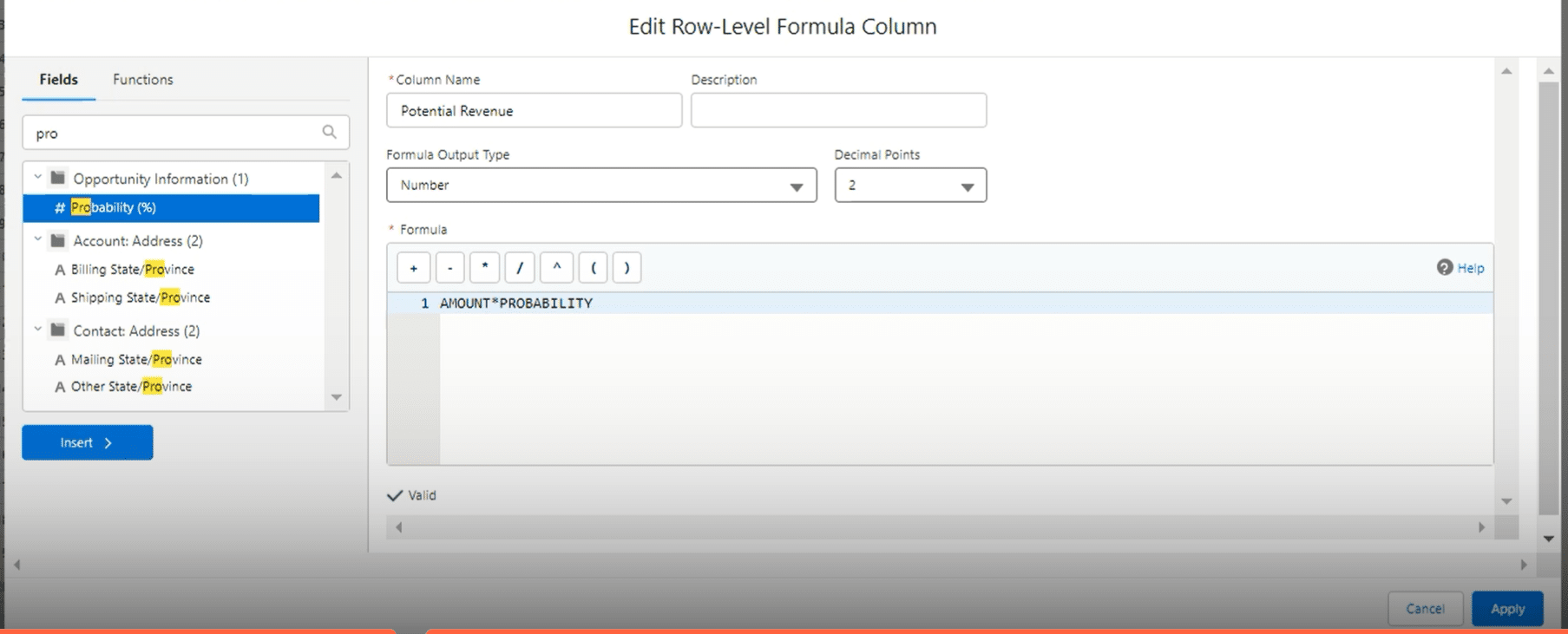The width and height of the screenshot is (1568, 634).
Task: Click into the Description input field
Action: [x=838, y=111]
